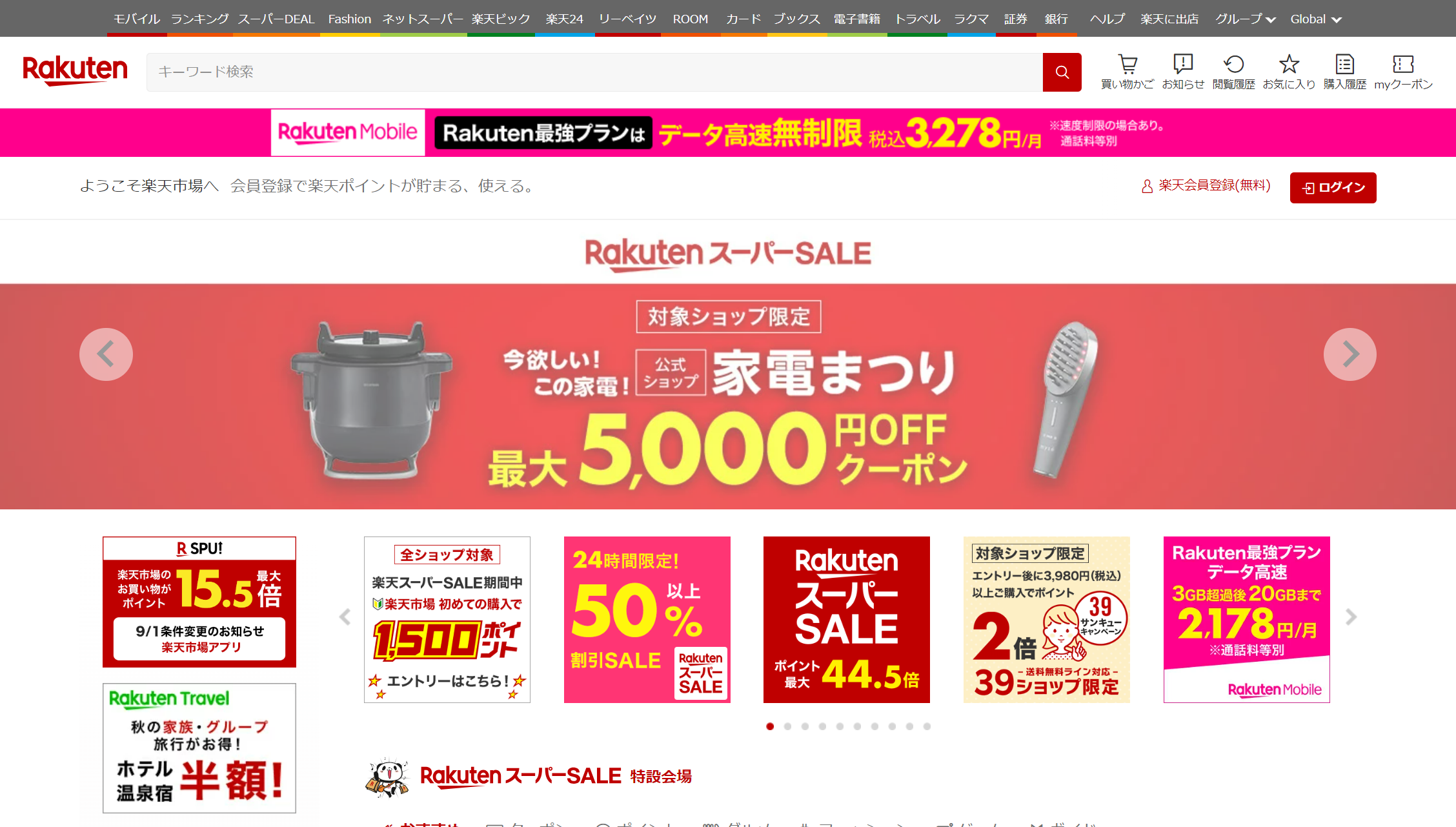
Task: Advance main banner with right arrow
Action: click(x=1350, y=354)
